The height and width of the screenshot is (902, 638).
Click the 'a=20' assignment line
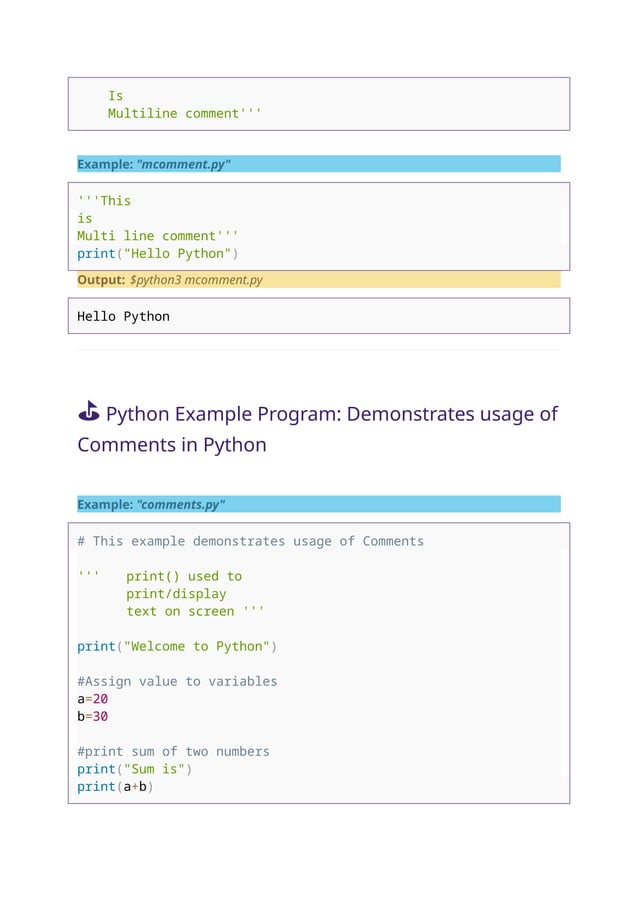[93, 699]
